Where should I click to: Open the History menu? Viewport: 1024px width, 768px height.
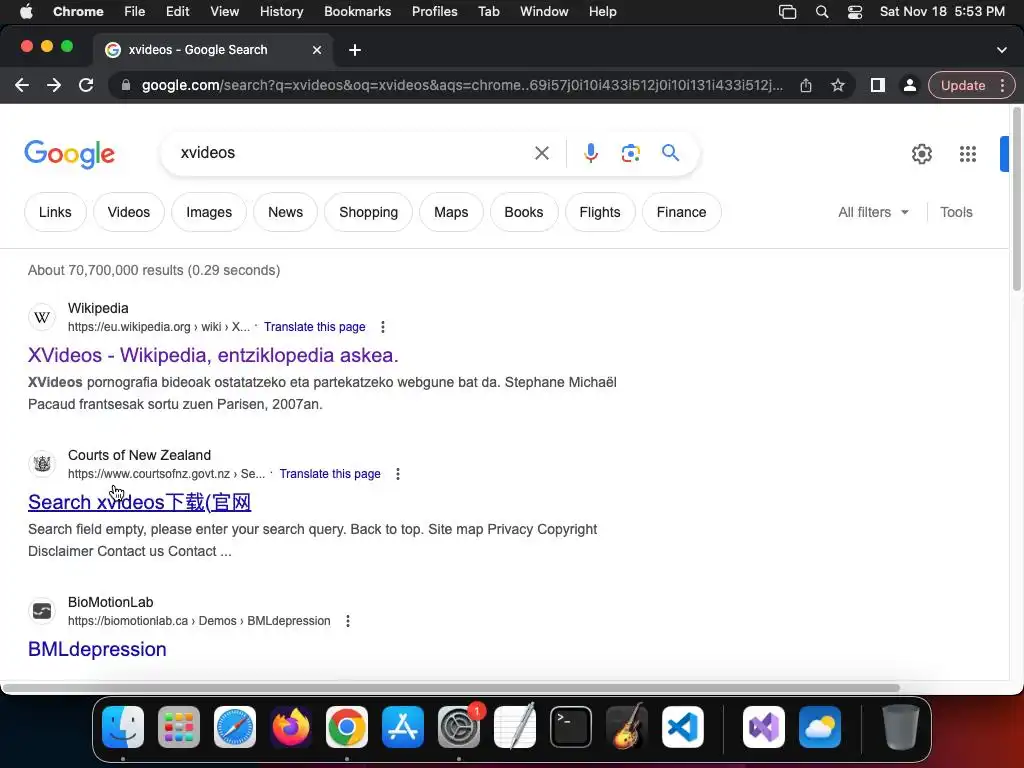click(x=281, y=12)
